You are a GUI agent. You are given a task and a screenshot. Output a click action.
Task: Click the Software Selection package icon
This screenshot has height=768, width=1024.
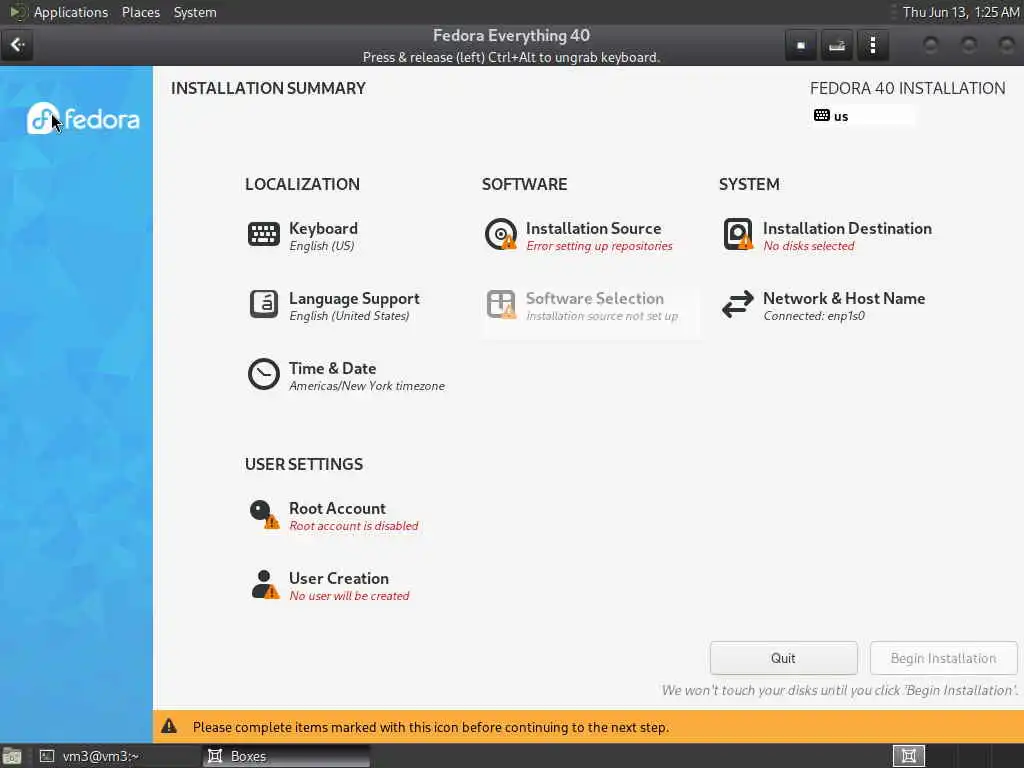501,304
